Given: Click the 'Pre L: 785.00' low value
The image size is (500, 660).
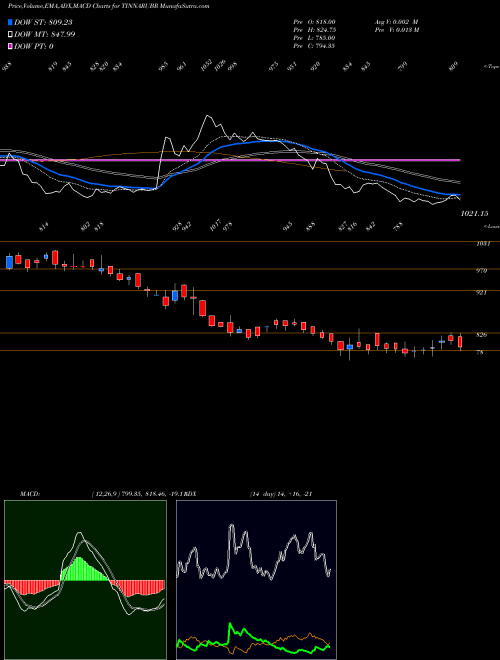Looking at the screenshot, I should pyautogui.click(x=314, y=38).
